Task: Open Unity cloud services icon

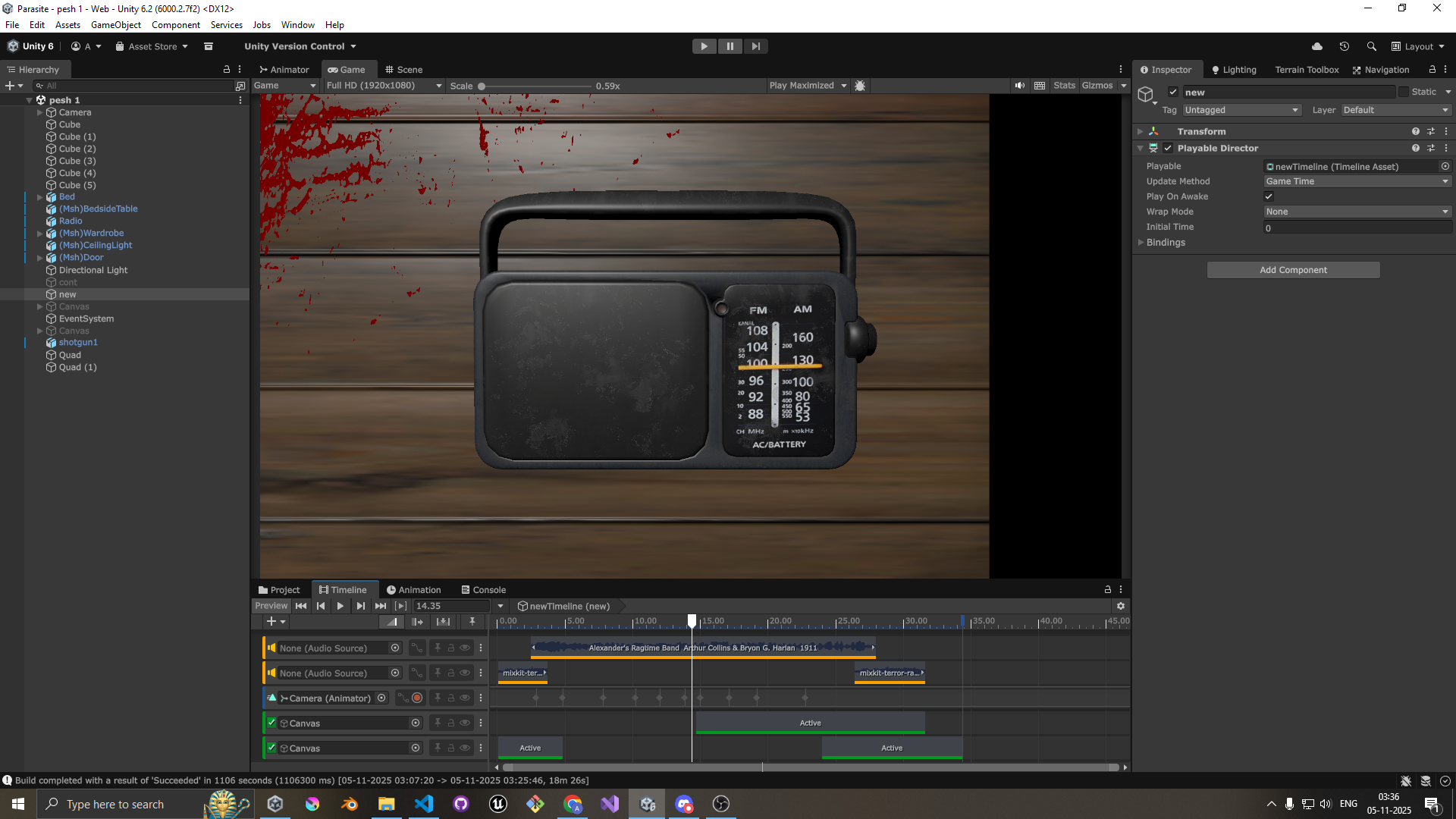Action: tap(1317, 46)
